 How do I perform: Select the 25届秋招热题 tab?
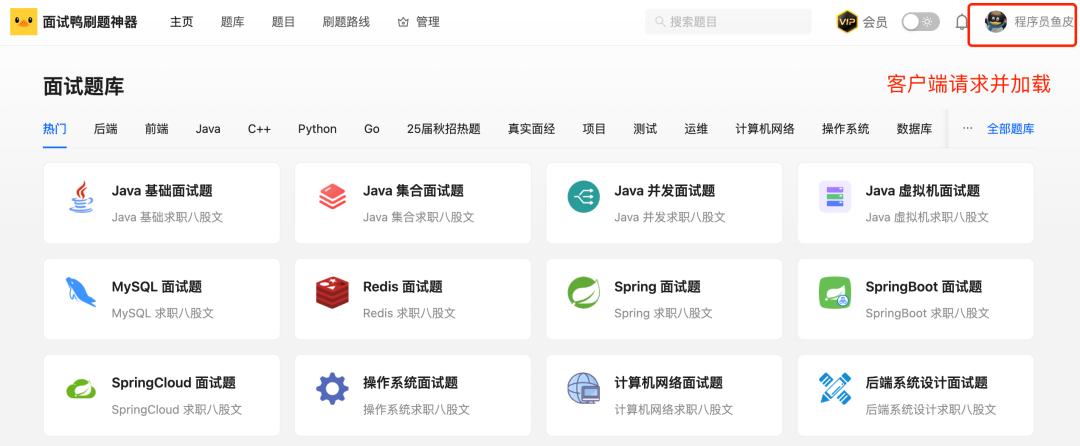[x=444, y=129]
